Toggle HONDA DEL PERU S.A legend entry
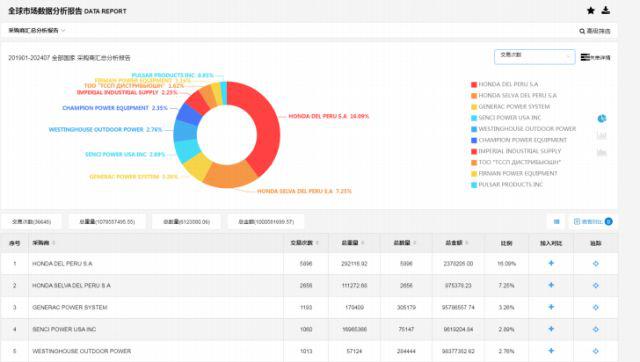The width and height of the screenshot is (640, 362). coord(504,84)
